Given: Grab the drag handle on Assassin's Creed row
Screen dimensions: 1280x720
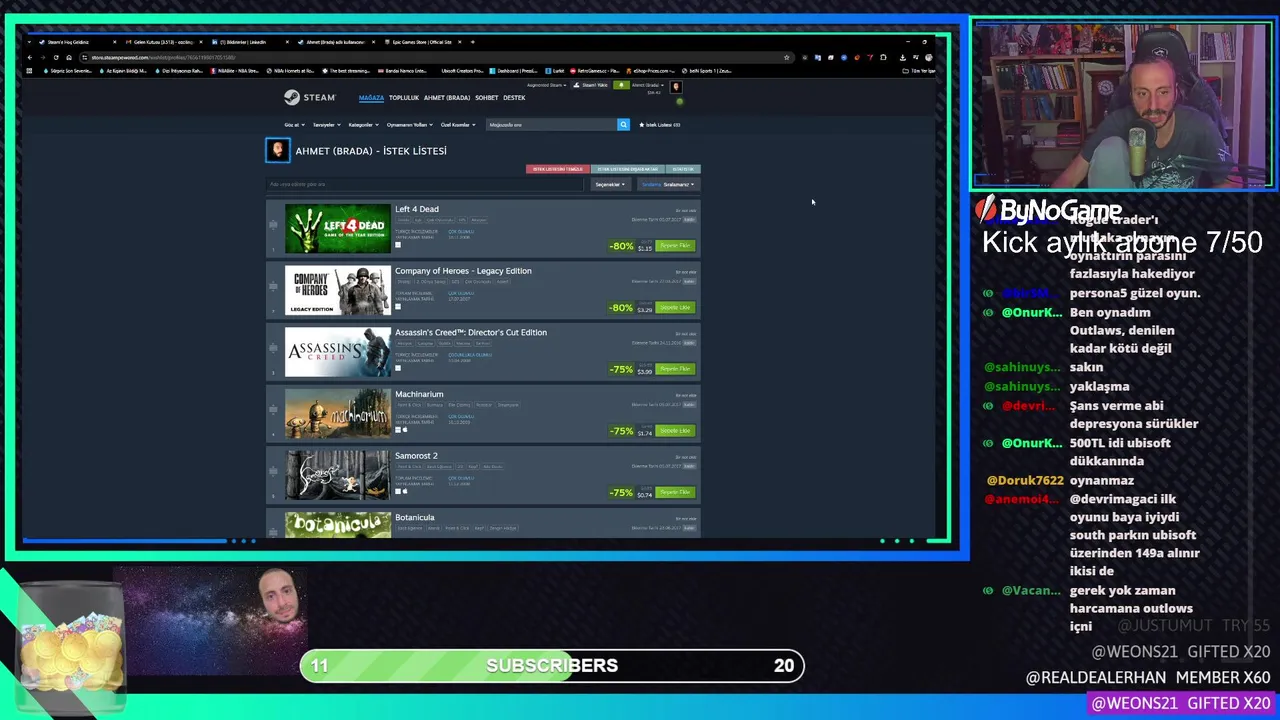Looking at the screenshot, I should (x=272, y=349).
